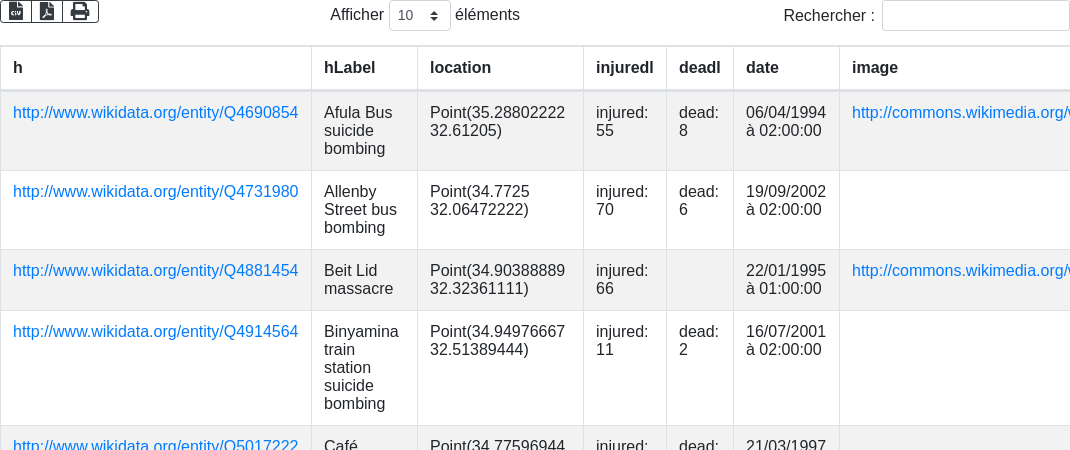
Task: Export the table as CSV
Action: tap(16, 12)
